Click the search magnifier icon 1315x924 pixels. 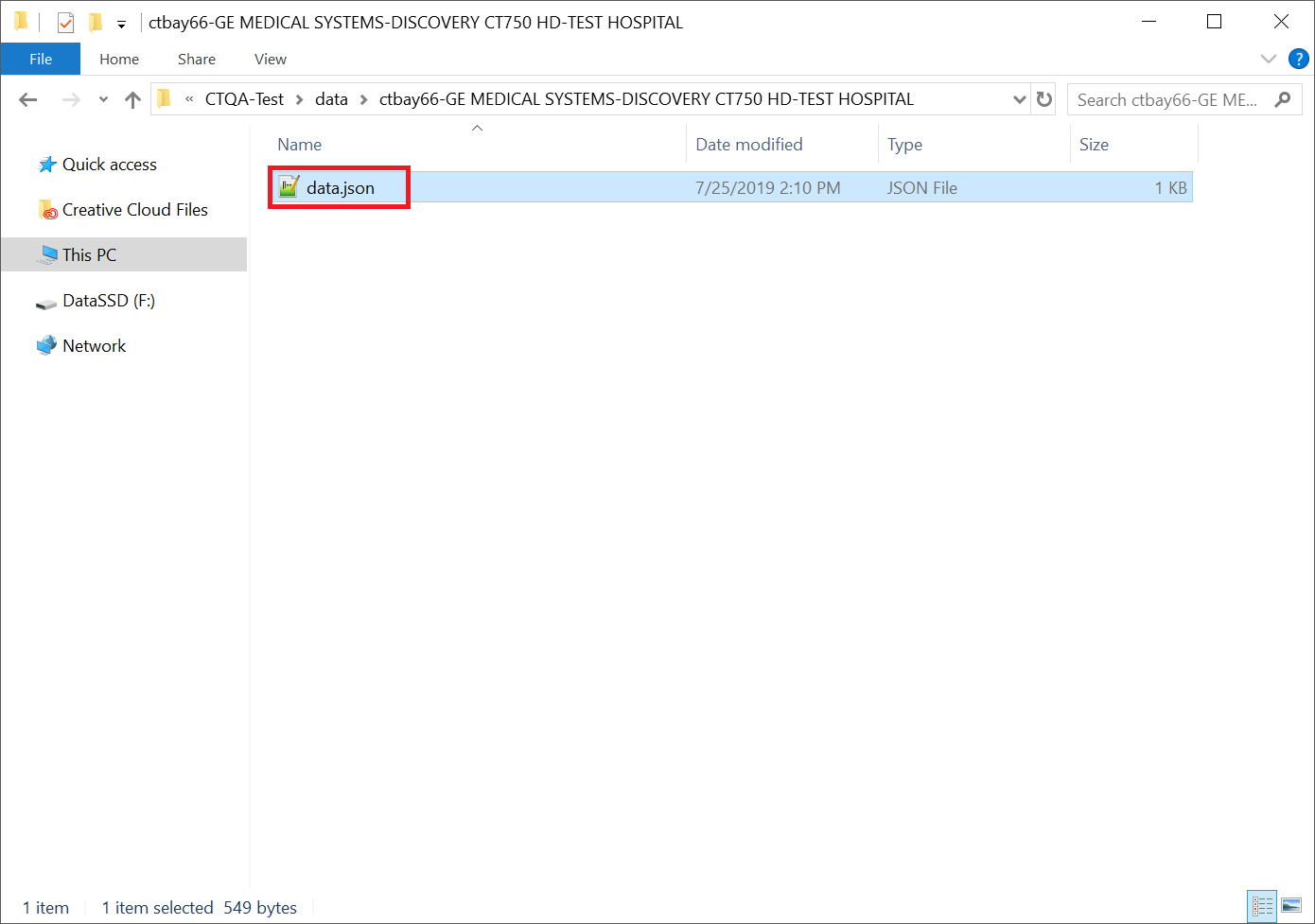click(1283, 99)
